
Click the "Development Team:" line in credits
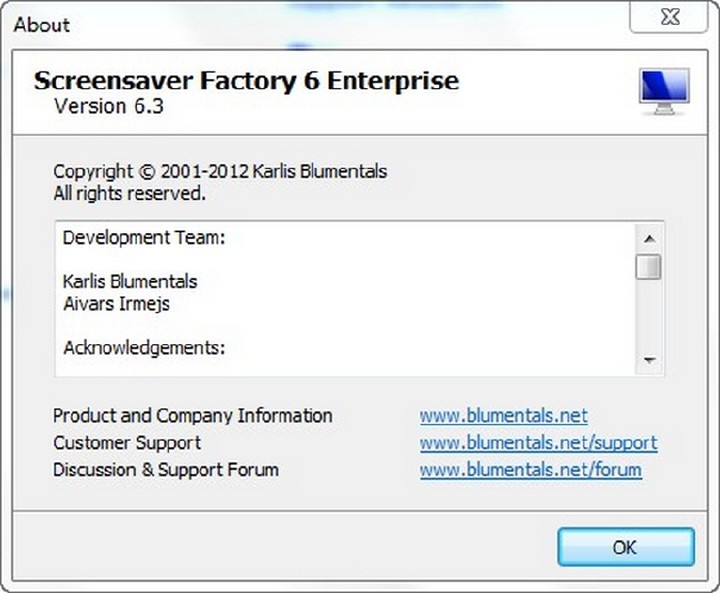tap(144, 238)
